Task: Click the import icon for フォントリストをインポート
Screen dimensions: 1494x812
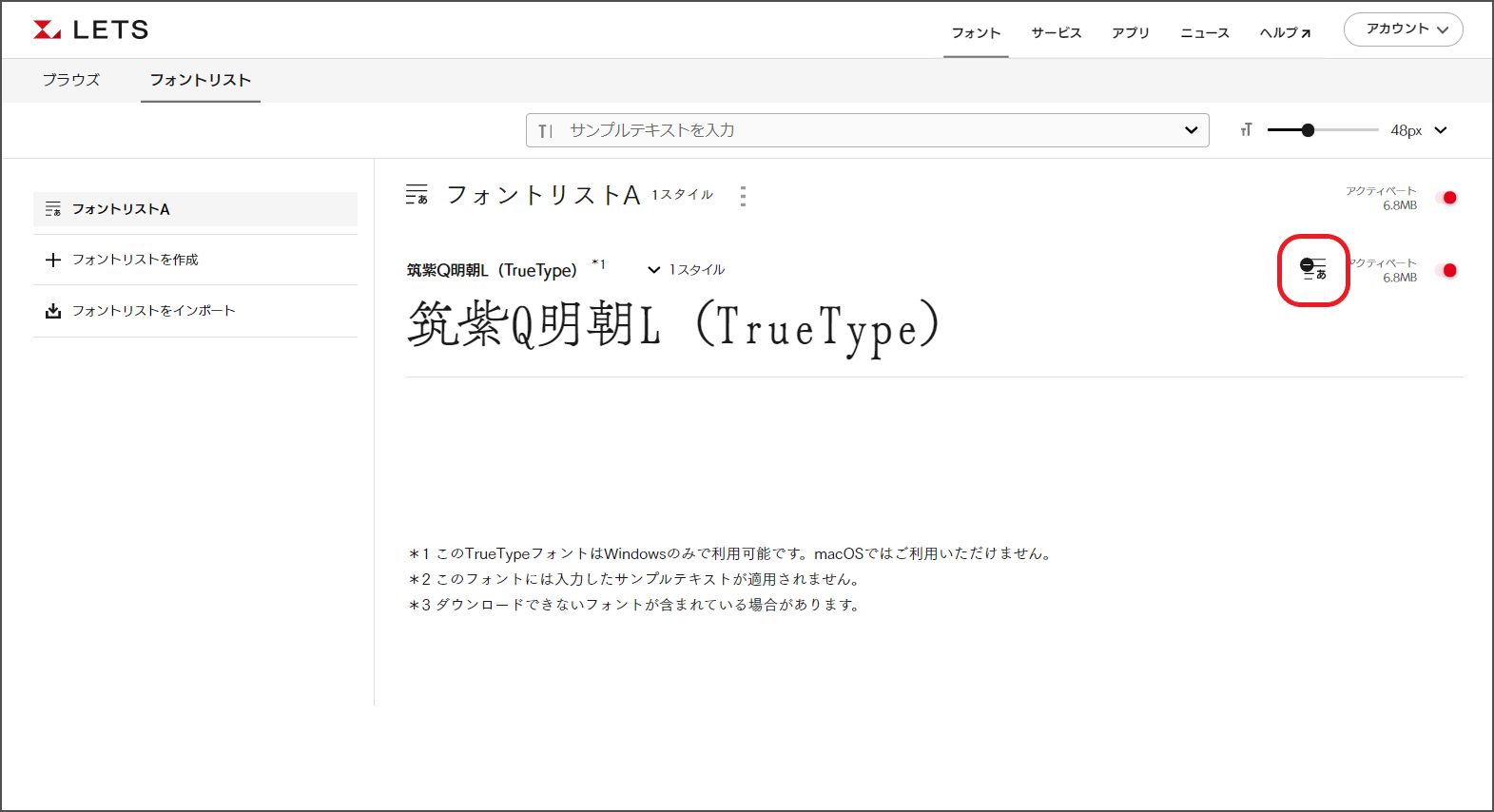Action: 53,311
